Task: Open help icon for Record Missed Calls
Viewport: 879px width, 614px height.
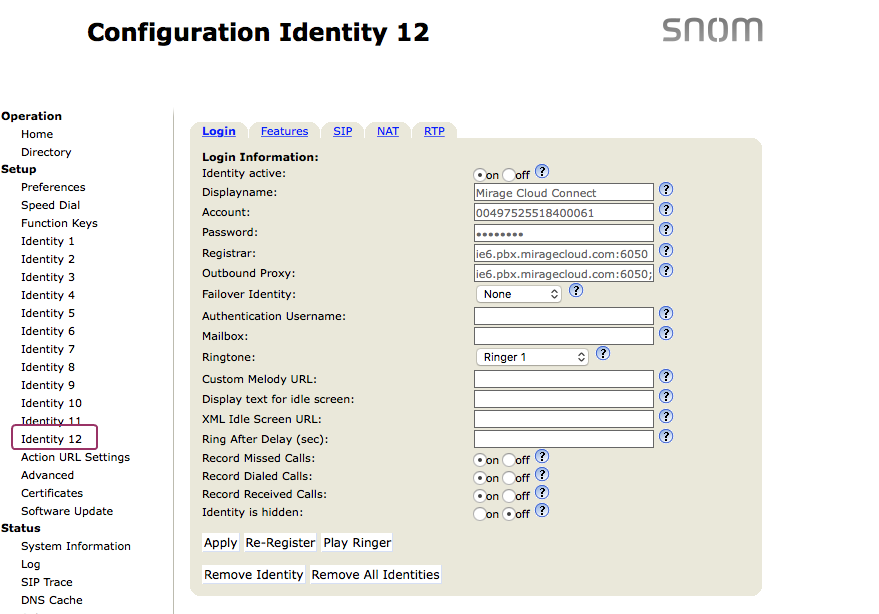Action: pyautogui.click(x=542, y=456)
